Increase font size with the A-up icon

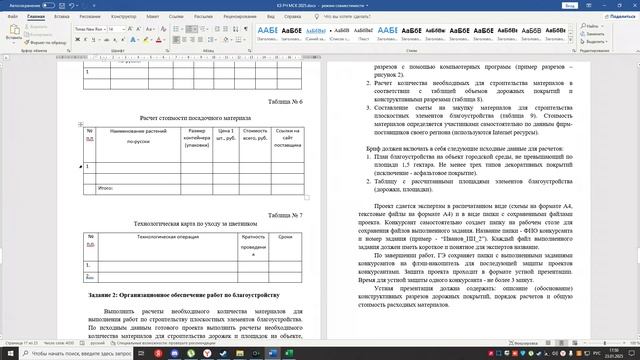click(x=130, y=29)
